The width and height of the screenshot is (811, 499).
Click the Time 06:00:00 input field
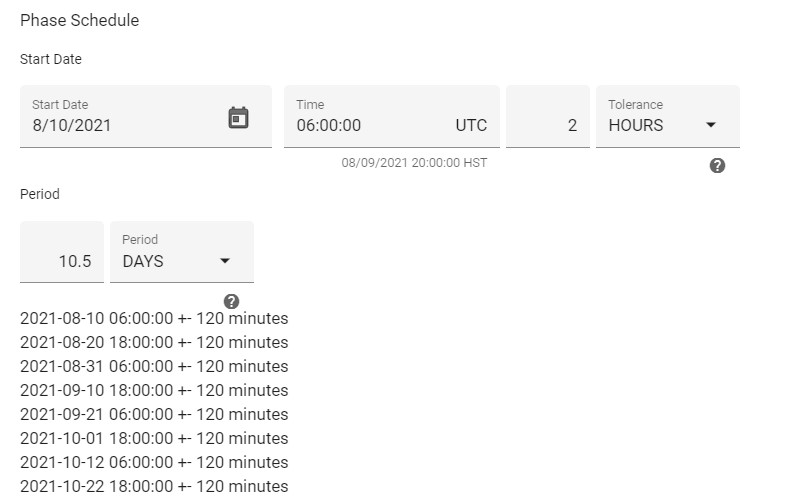click(392, 116)
